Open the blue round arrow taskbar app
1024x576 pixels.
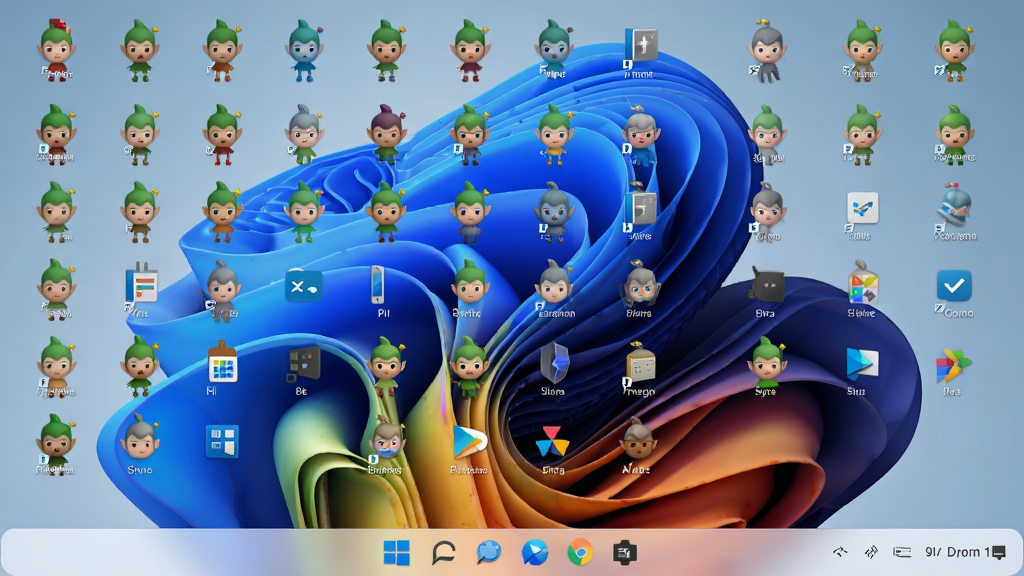[x=535, y=552]
